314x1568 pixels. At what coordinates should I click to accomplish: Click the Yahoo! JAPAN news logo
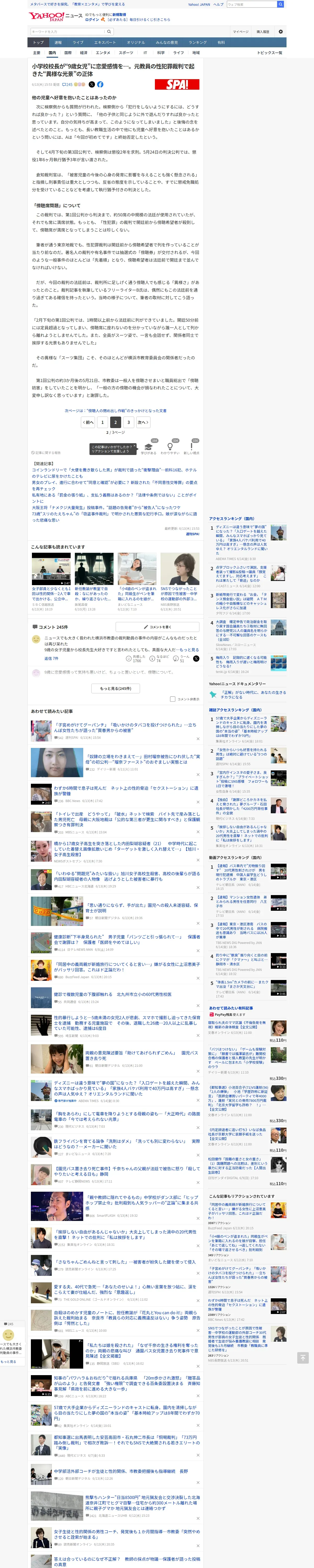click(55, 16)
